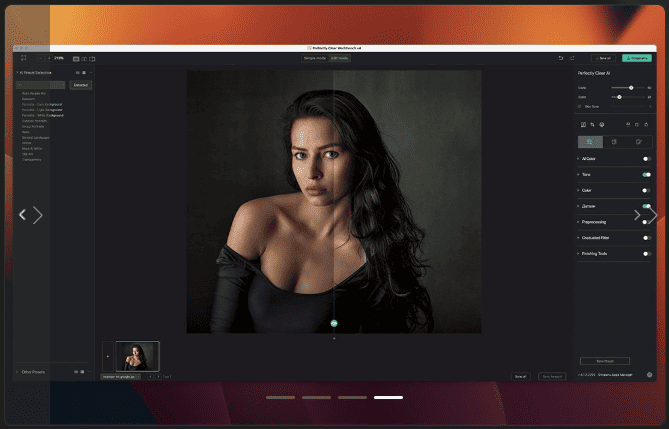The image size is (669, 429).
Task: Click the small collapse arrow below the image
Action: point(334,339)
